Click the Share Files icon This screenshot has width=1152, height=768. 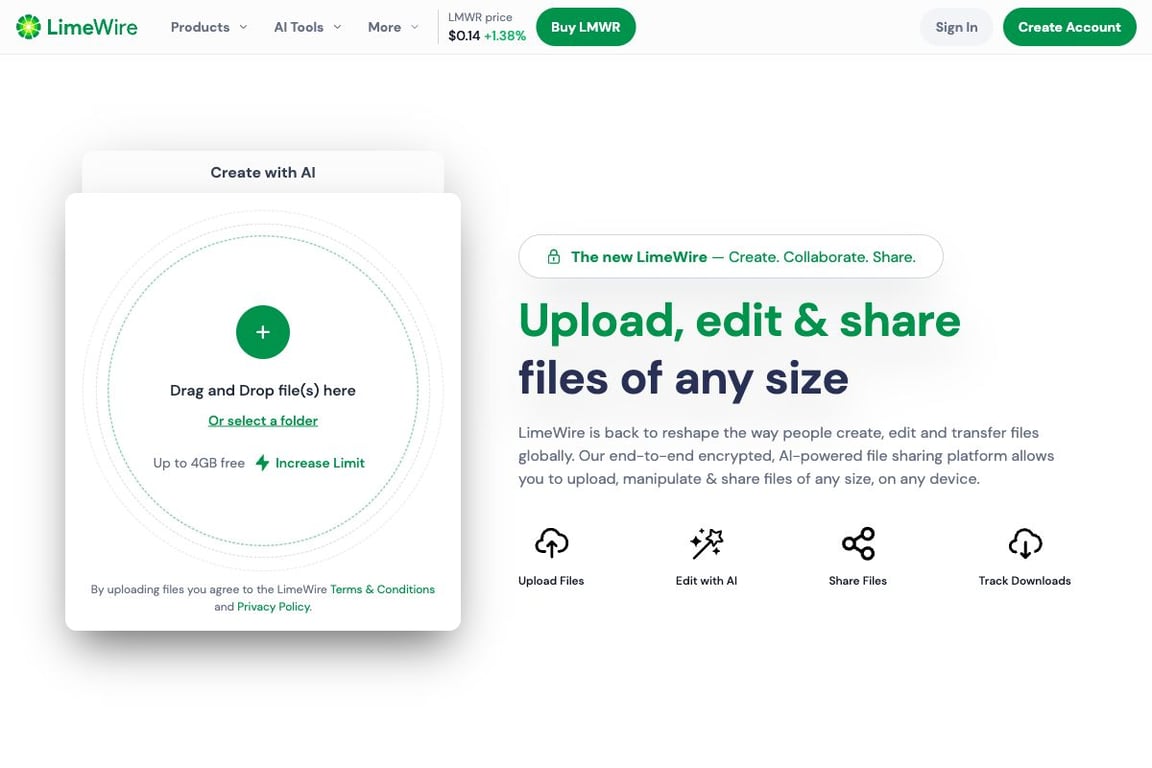pyautogui.click(x=858, y=543)
